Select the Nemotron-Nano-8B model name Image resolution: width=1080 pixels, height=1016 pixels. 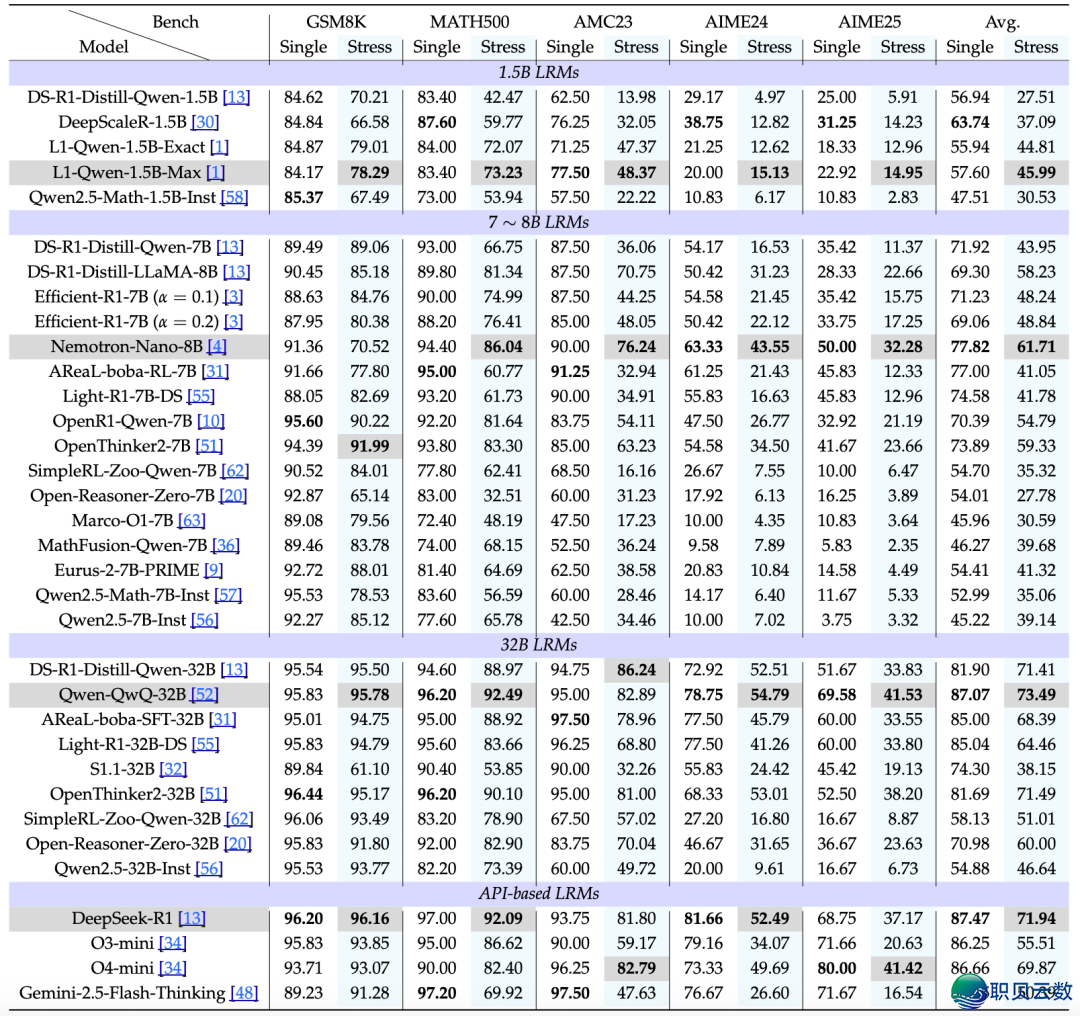click(x=127, y=346)
